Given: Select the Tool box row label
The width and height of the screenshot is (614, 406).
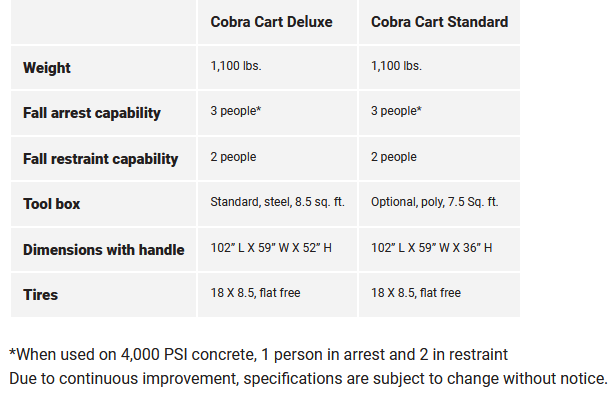Looking at the screenshot, I should [52, 203].
